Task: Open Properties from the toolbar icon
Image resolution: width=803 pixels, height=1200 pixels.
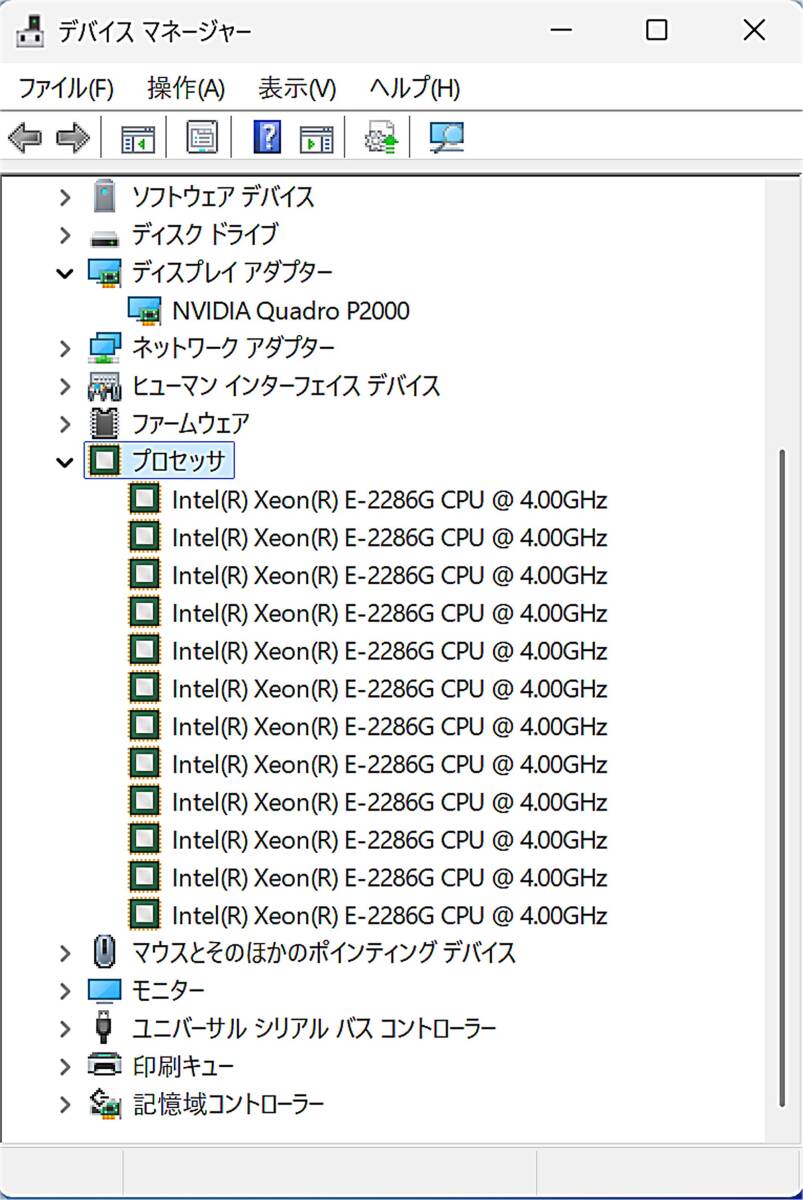Action: click(202, 138)
